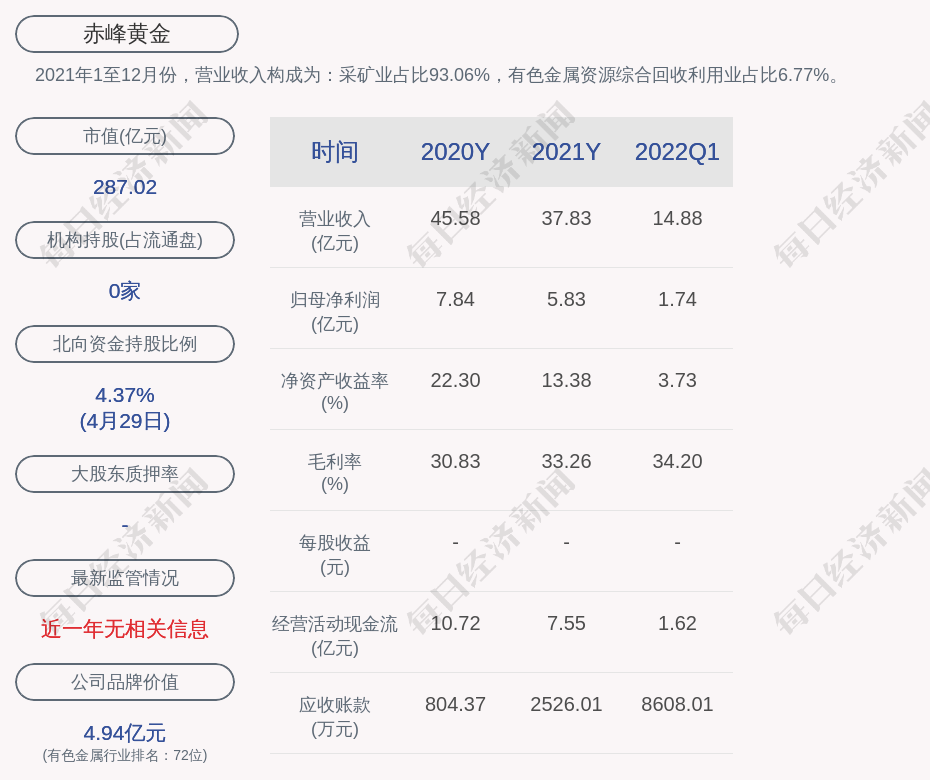This screenshot has height=780, width=930.
Task: Click receivables value 2526.01
Action: tap(566, 705)
